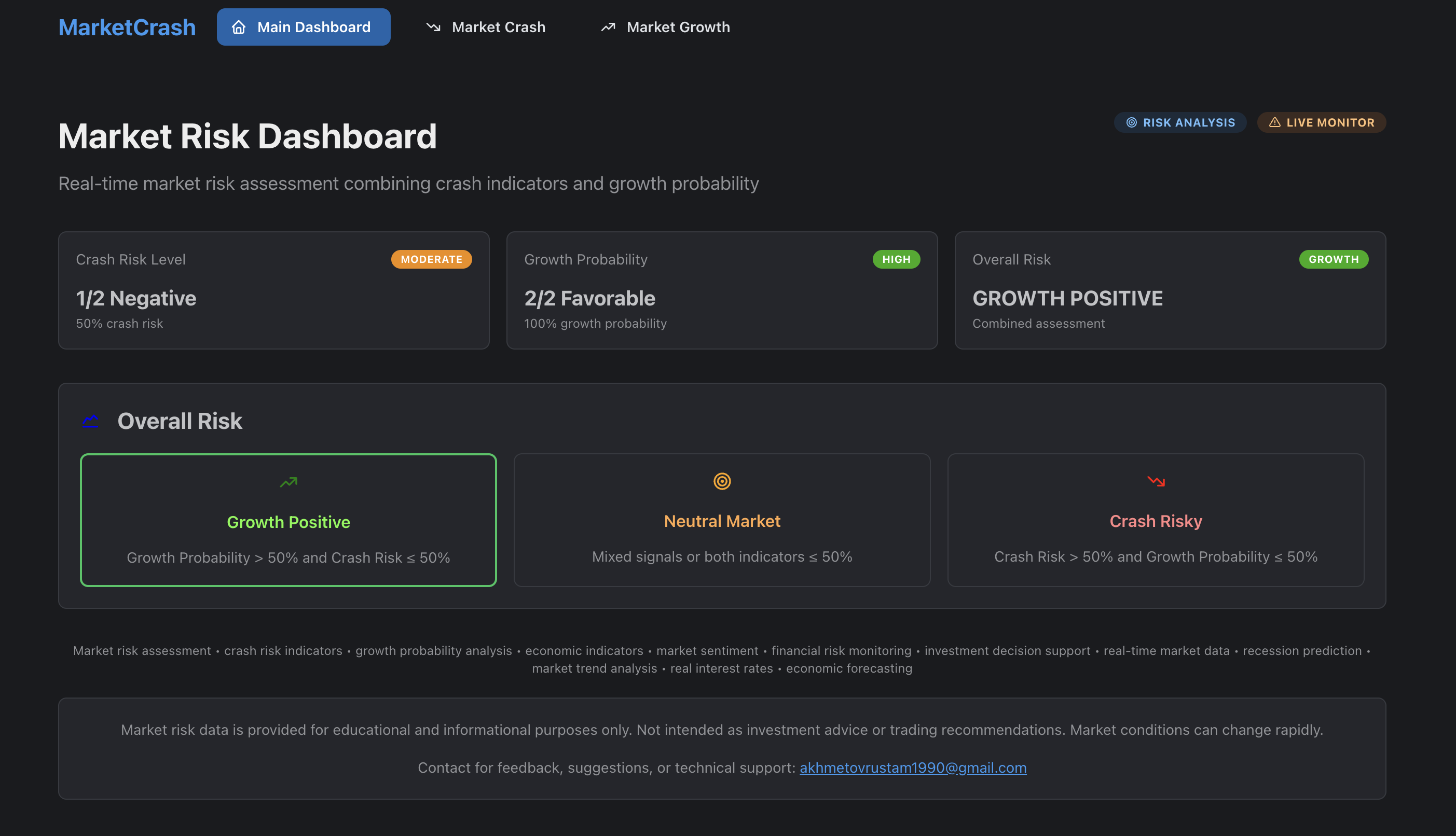Click the blue chart icon next to Overall Risk

(90, 421)
